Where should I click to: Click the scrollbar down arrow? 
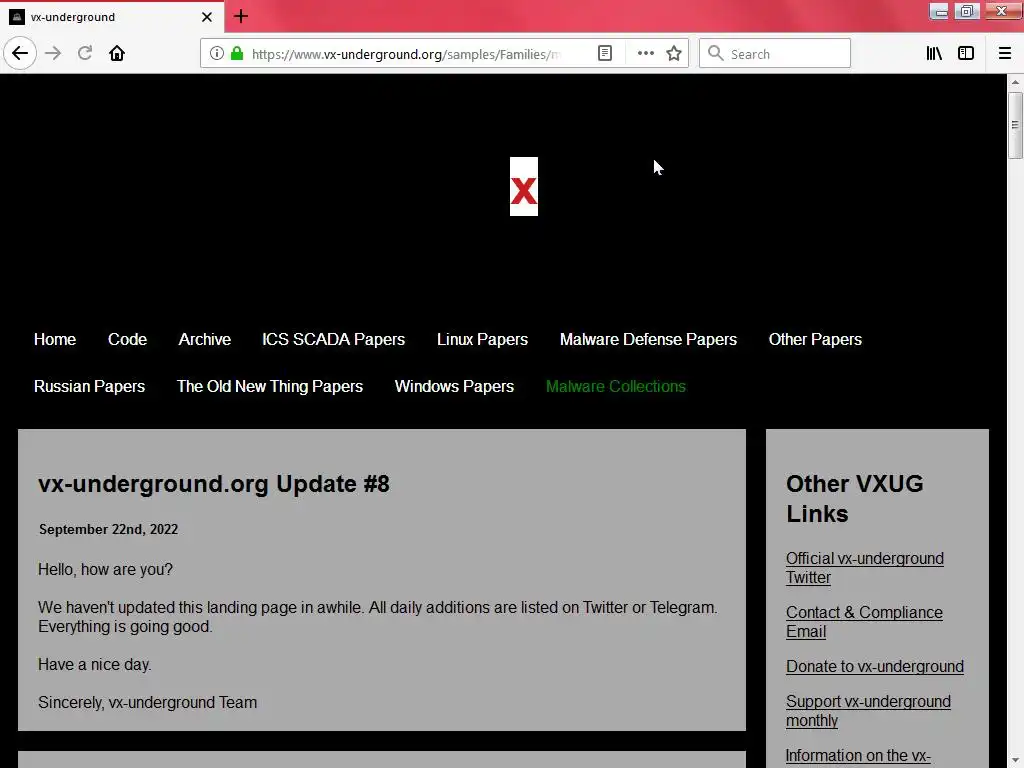pyautogui.click(x=1015, y=761)
